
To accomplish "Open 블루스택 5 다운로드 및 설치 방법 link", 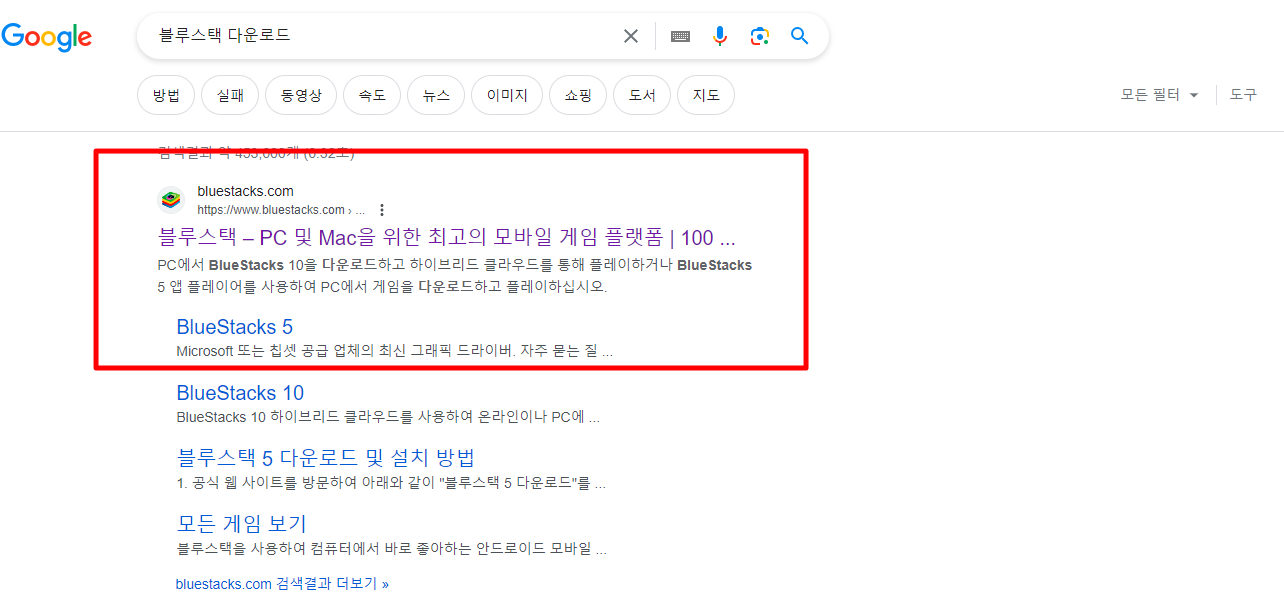I will pos(325,458).
